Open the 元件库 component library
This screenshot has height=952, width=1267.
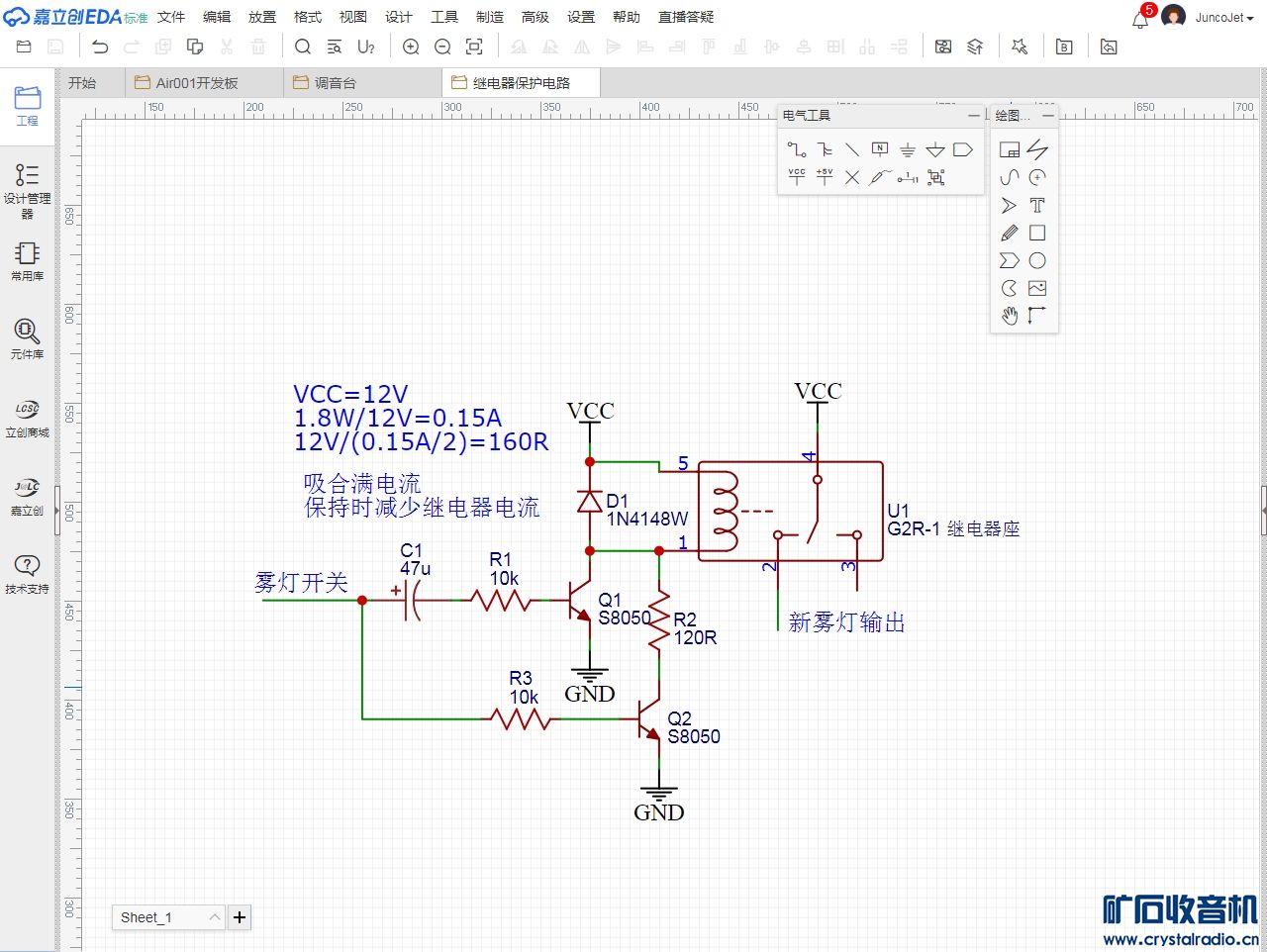(x=27, y=338)
